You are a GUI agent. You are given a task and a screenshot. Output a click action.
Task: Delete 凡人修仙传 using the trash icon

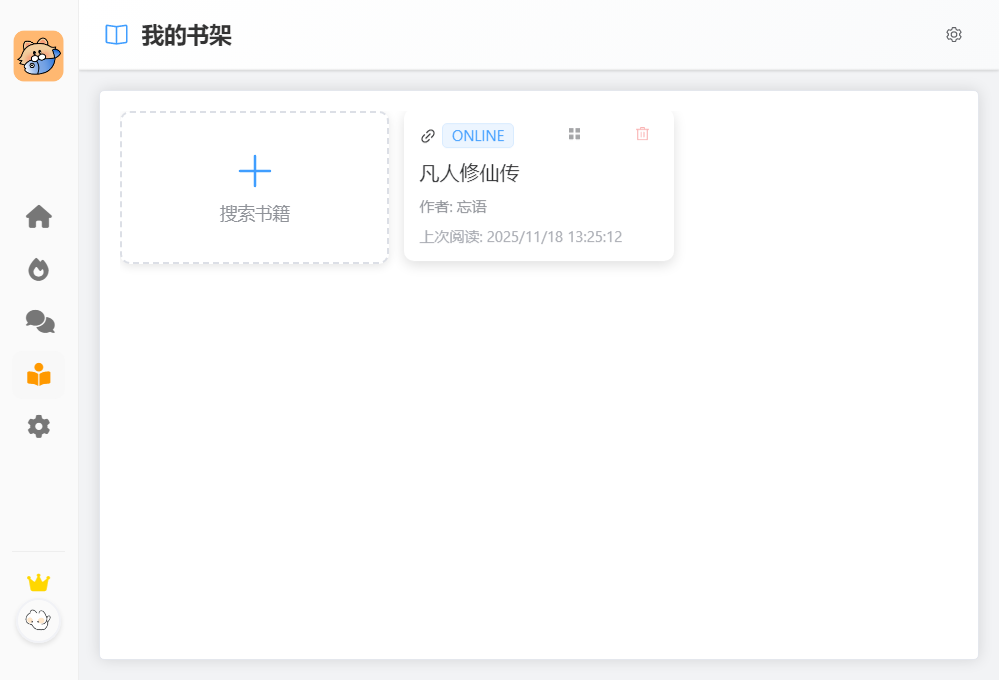pyautogui.click(x=642, y=134)
